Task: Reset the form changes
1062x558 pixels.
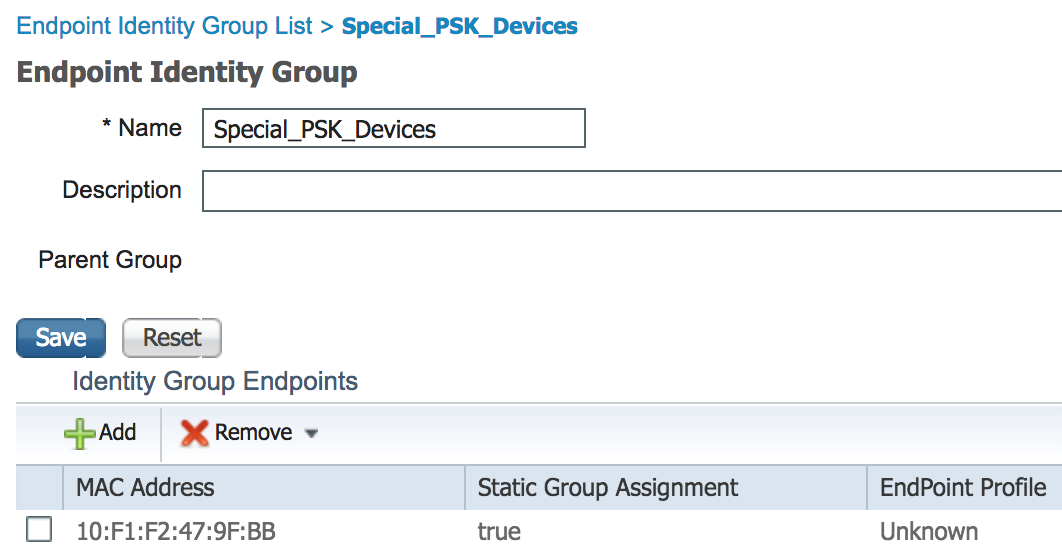Action: tap(172, 338)
